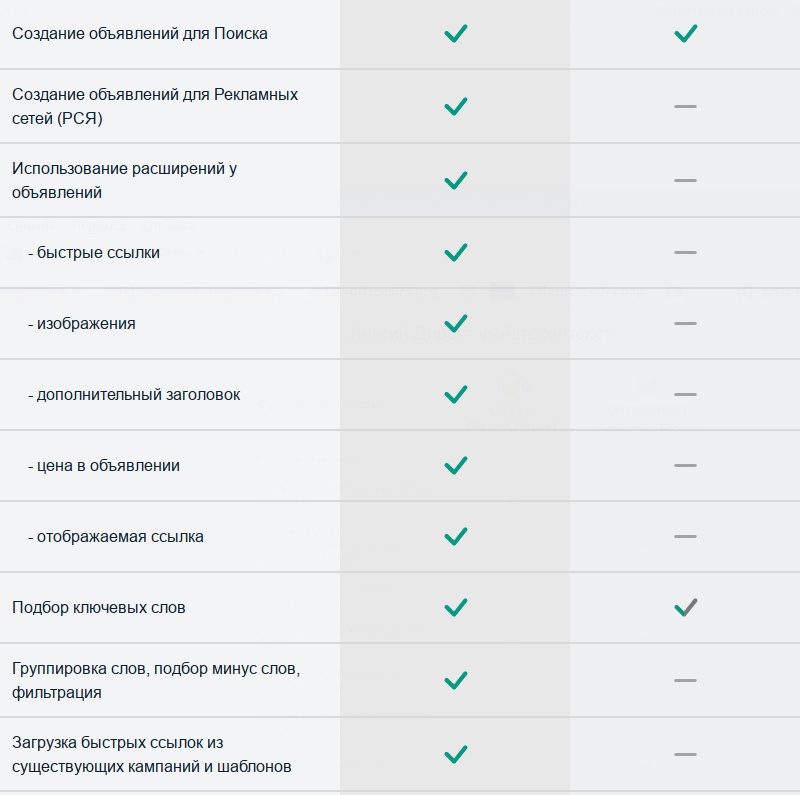Click the dash in Рекламных сетей (РСЯ) row

[x=685, y=107]
